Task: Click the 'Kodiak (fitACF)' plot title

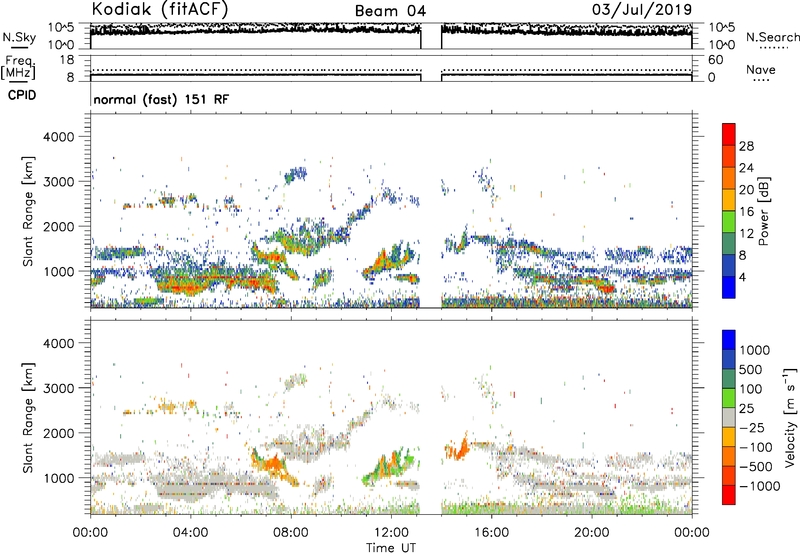Action: click(160, 9)
